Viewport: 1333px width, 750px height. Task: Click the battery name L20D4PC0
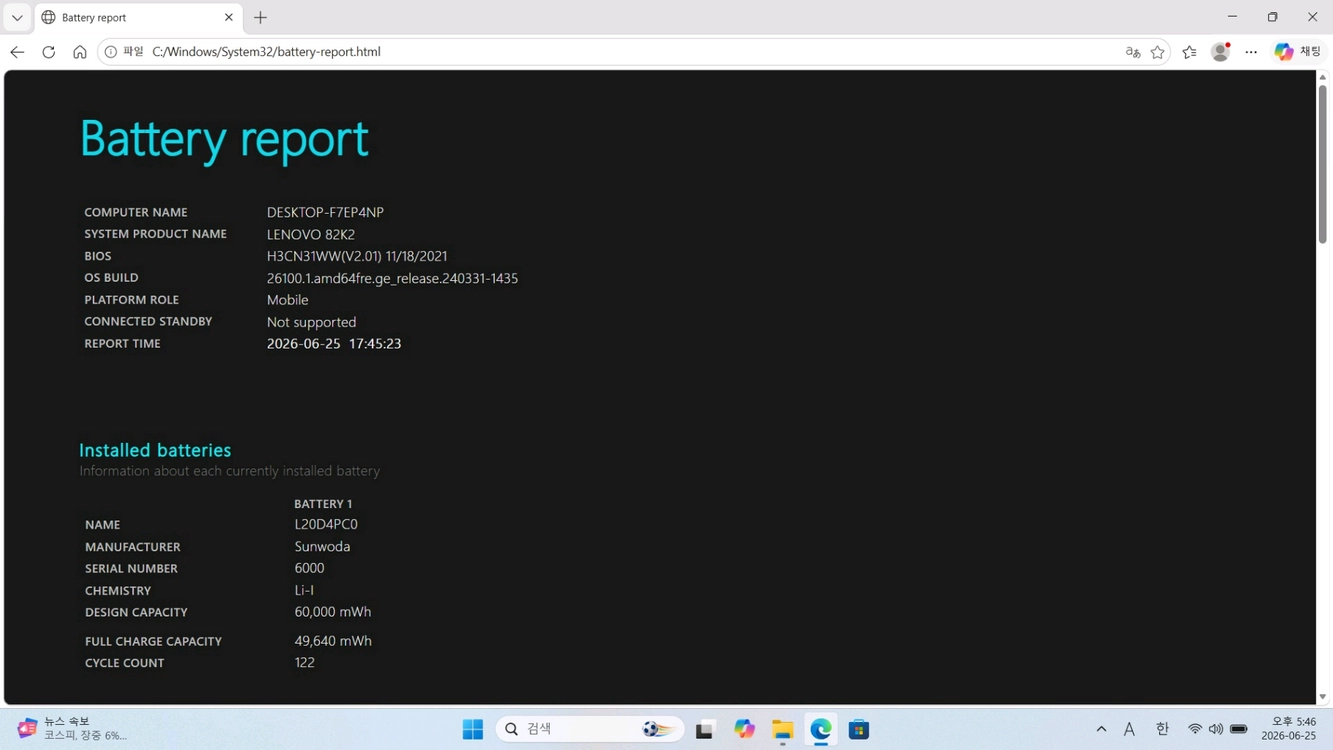(326, 524)
